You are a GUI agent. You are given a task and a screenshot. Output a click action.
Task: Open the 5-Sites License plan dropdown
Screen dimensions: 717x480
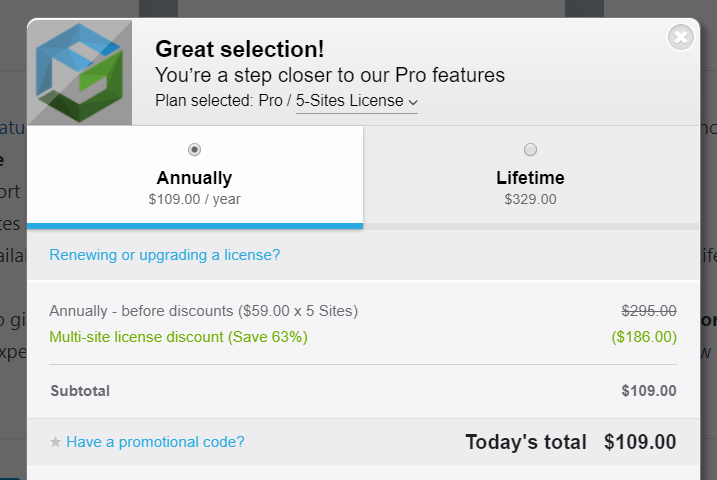[x=357, y=101]
